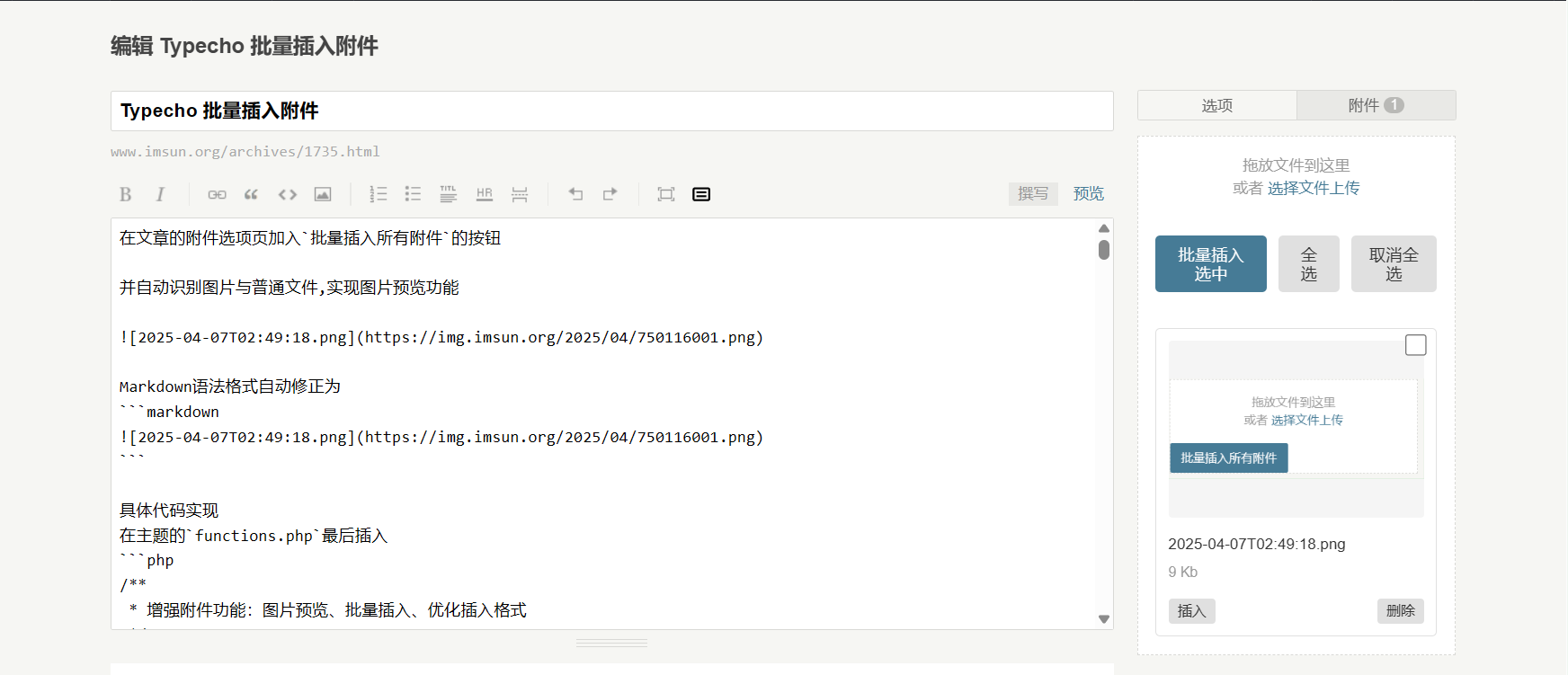Click the 9 Kb file size text
The width and height of the screenshot is (1568, 675).
1182,572
